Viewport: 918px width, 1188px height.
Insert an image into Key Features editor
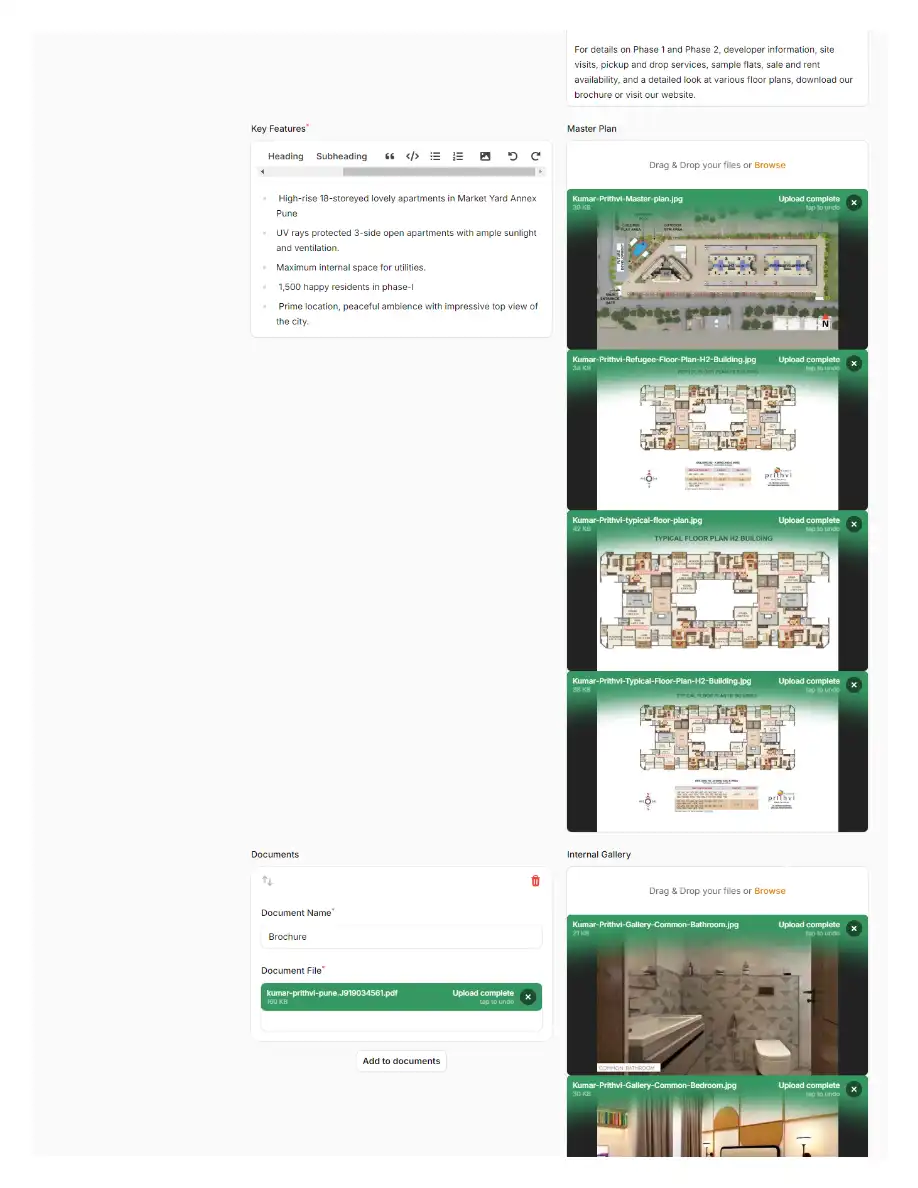[485, 156]
